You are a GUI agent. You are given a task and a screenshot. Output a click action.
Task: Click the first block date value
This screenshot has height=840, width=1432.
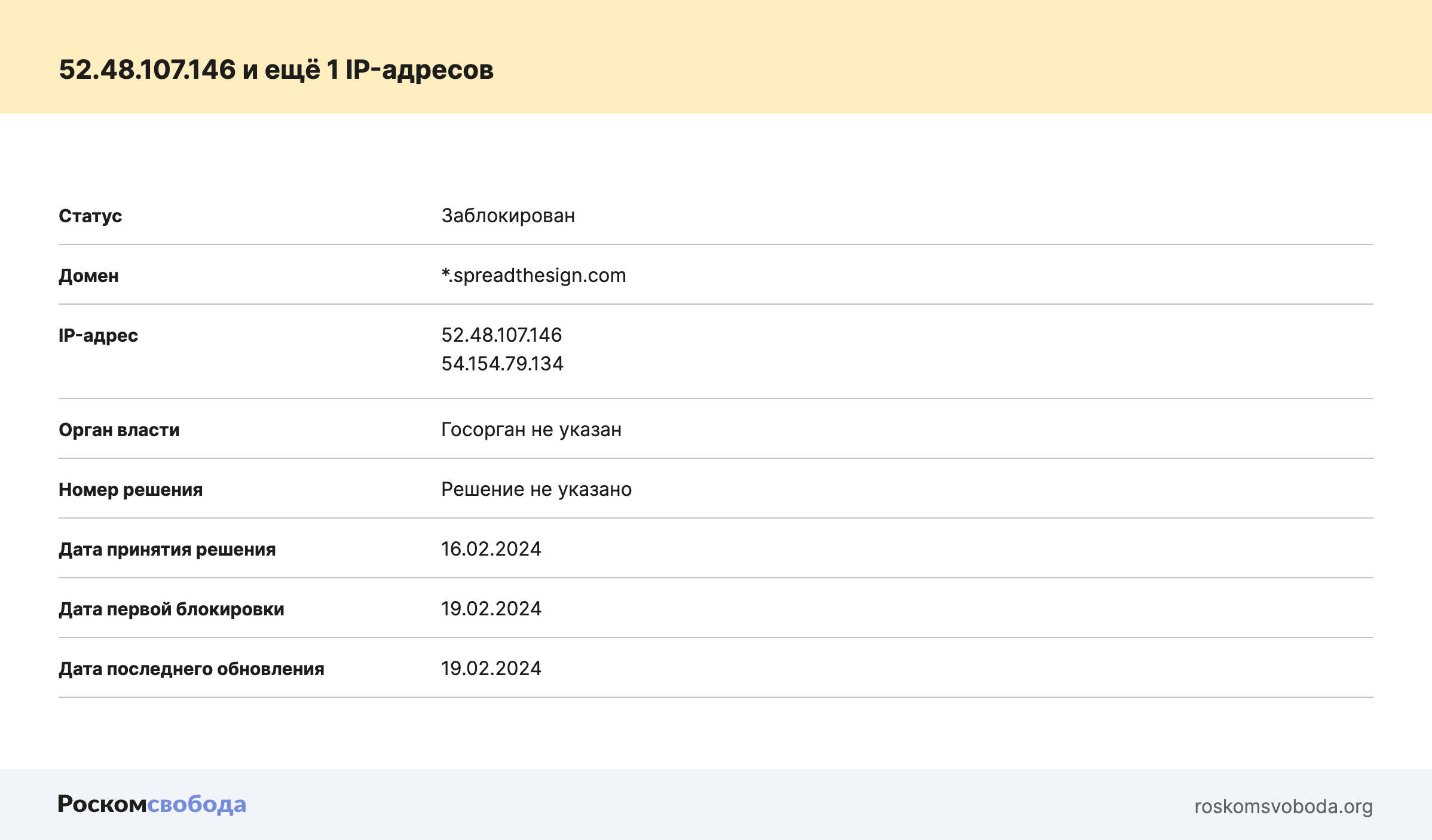tap(491, 609)
